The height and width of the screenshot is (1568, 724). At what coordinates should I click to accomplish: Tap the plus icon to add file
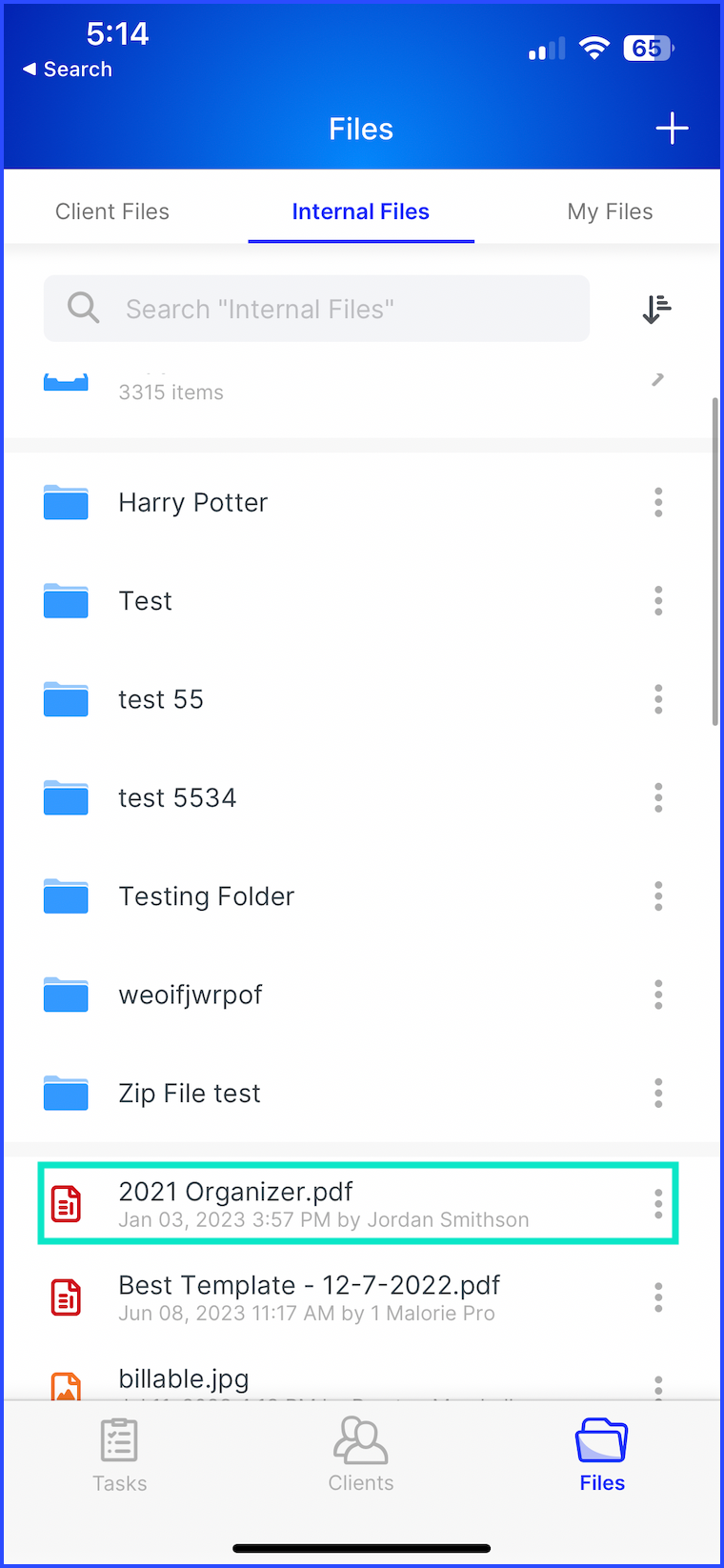point(672,129)
